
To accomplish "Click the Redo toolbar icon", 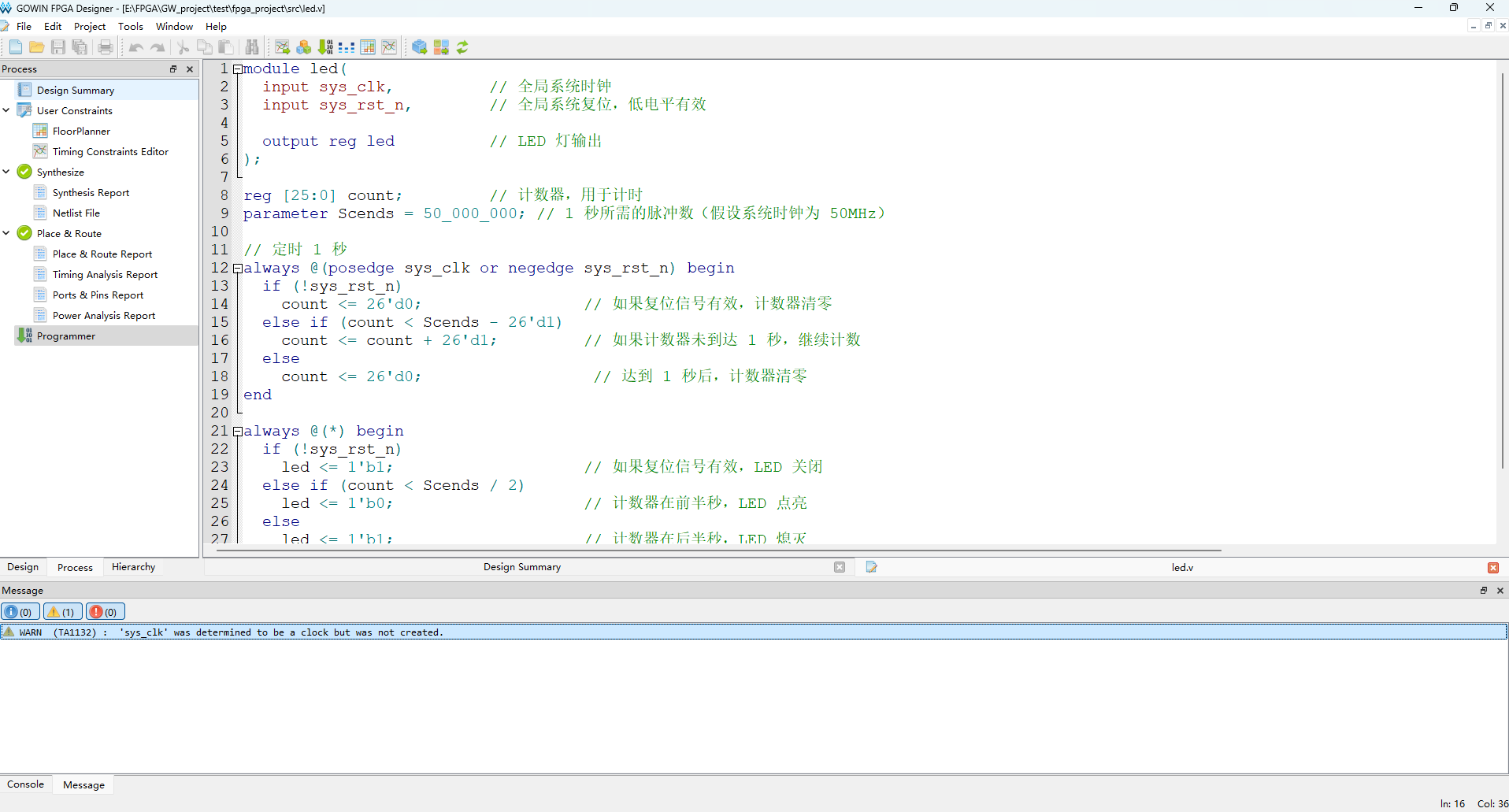I will [158, 47].
